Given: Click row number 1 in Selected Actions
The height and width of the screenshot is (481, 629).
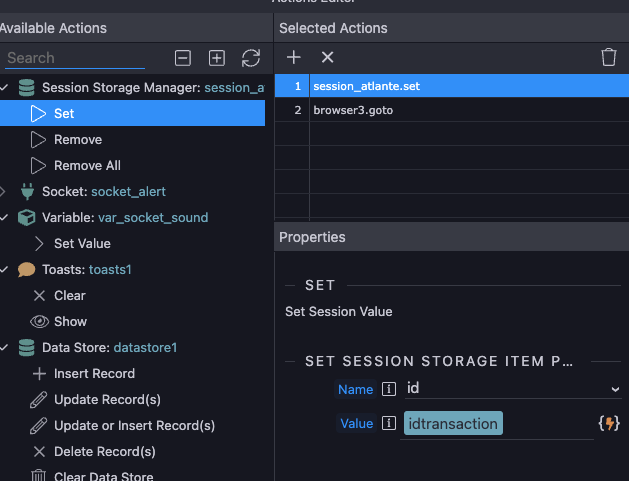Looking at the screenshot, I should point(297,86).
